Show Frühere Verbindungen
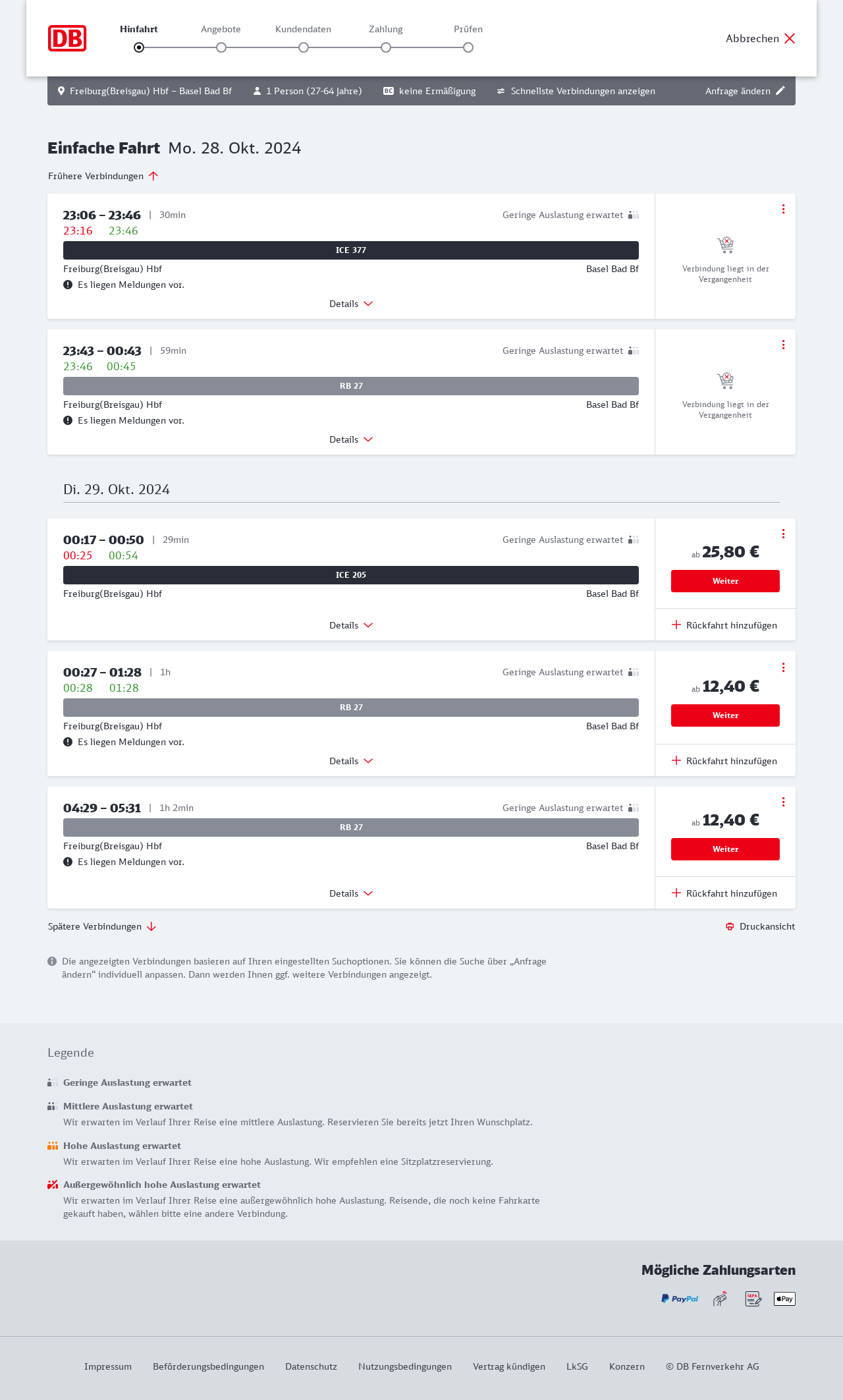843x1400 pixels. (103, 176)
